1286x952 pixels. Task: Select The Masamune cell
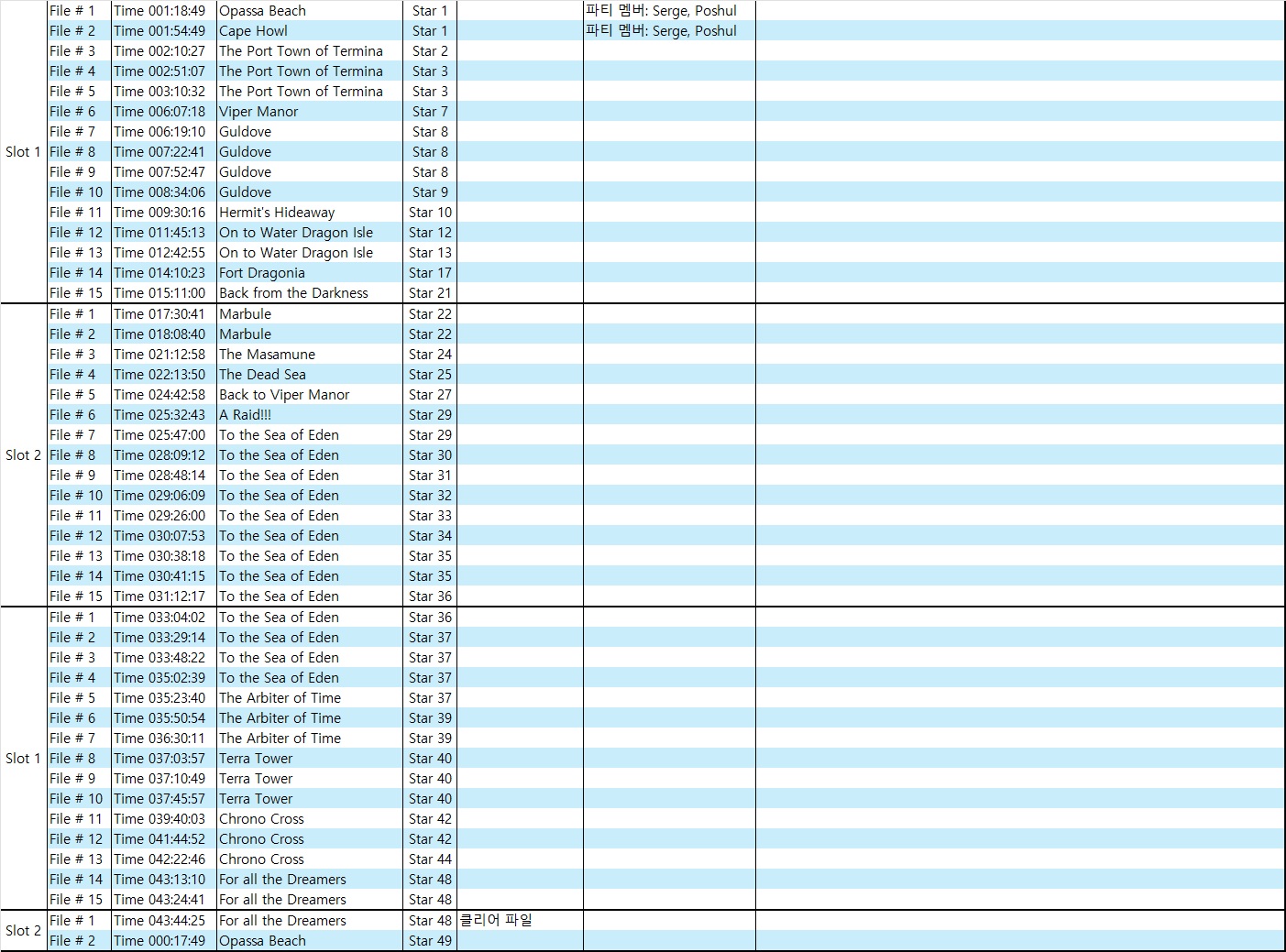[310, 355]
